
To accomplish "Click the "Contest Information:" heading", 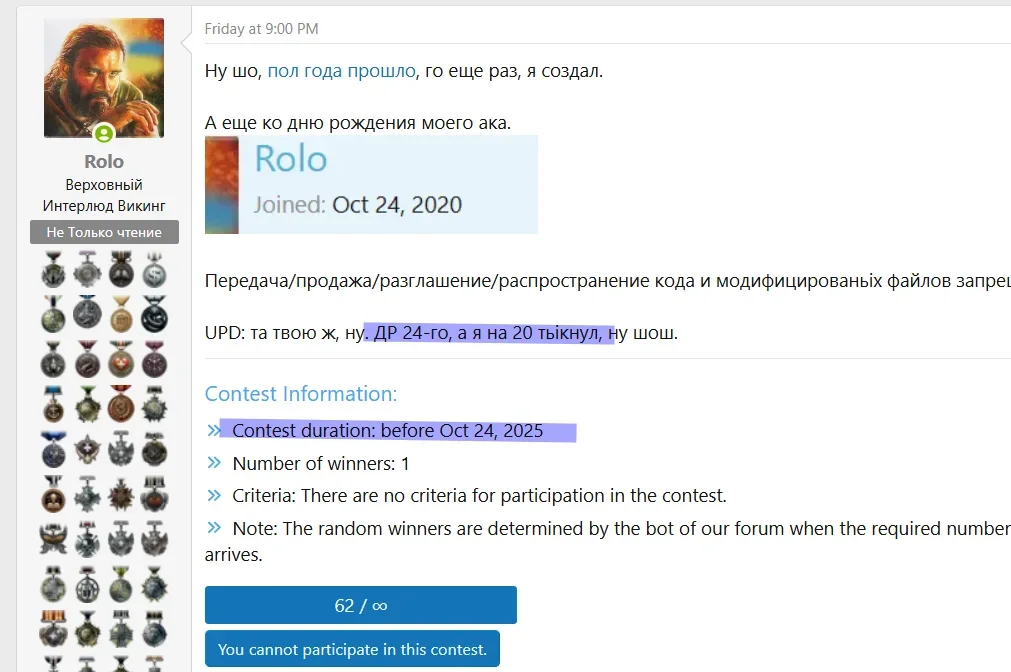I will 301,394.
